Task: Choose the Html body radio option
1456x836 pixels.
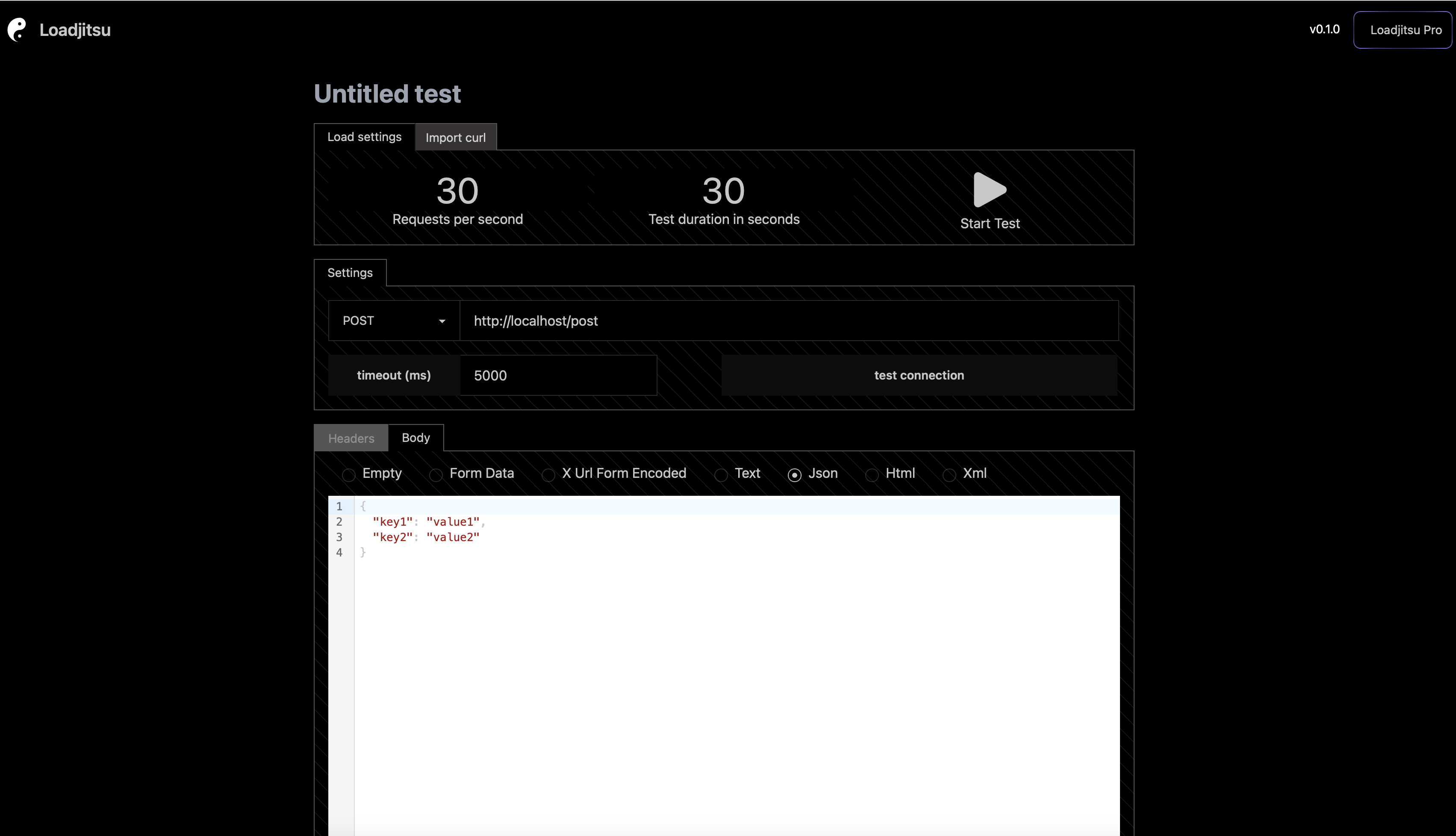Action: (x=872, y=475)
